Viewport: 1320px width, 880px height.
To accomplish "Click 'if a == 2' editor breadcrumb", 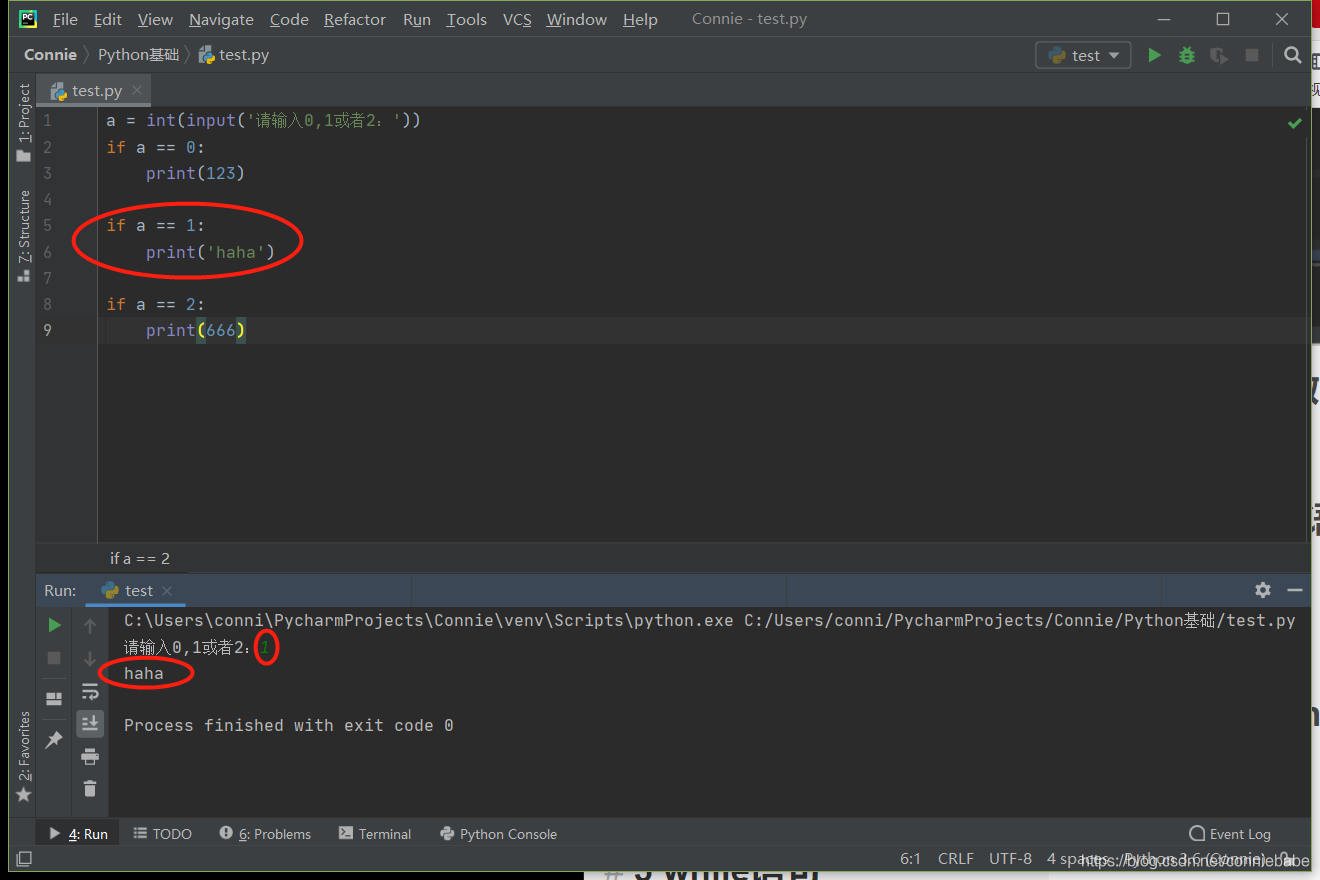I will coord(140,558).
